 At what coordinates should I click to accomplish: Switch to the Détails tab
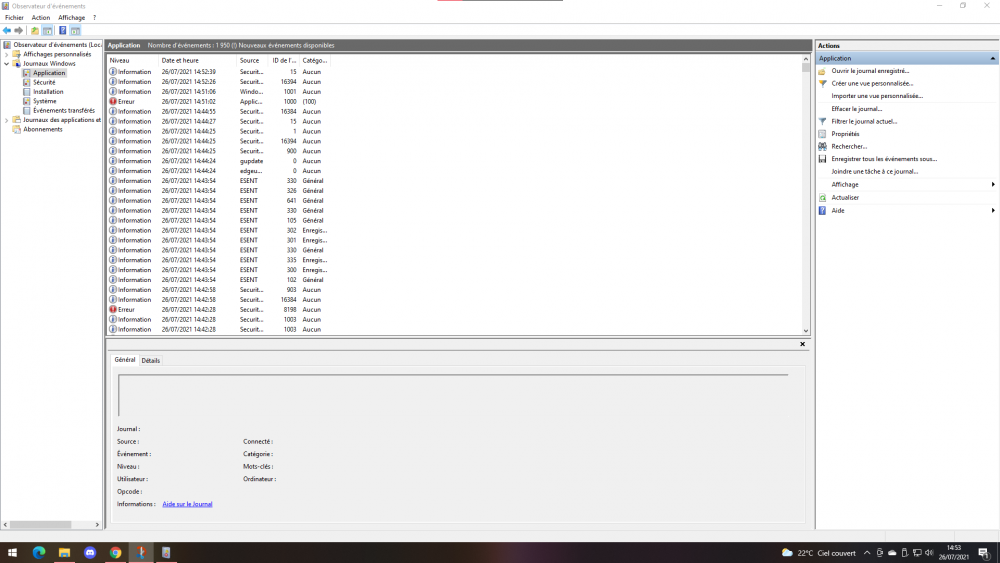point(151,360)
